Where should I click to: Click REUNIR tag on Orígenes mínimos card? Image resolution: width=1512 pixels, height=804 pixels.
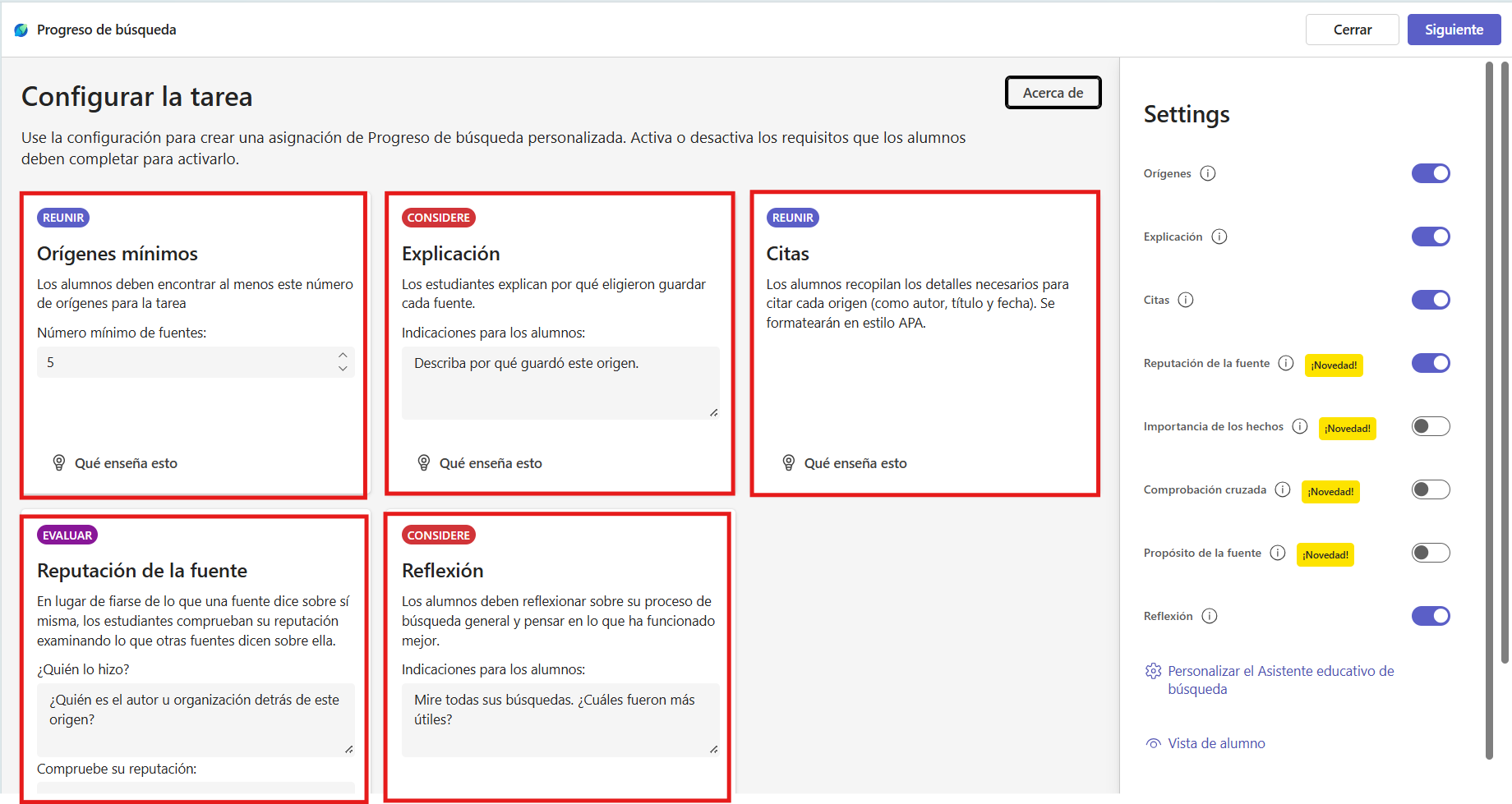click(63, 218)
